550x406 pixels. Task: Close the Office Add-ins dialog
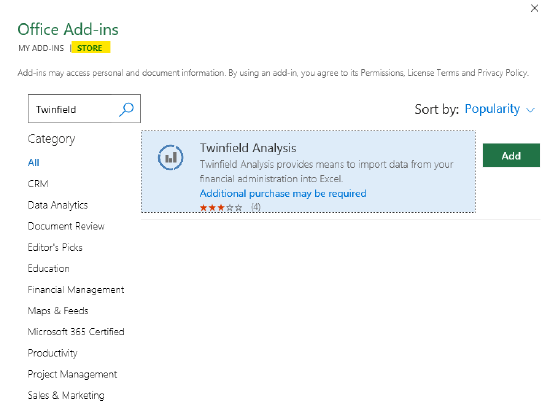pyautogui.click(x=534, y=8)
